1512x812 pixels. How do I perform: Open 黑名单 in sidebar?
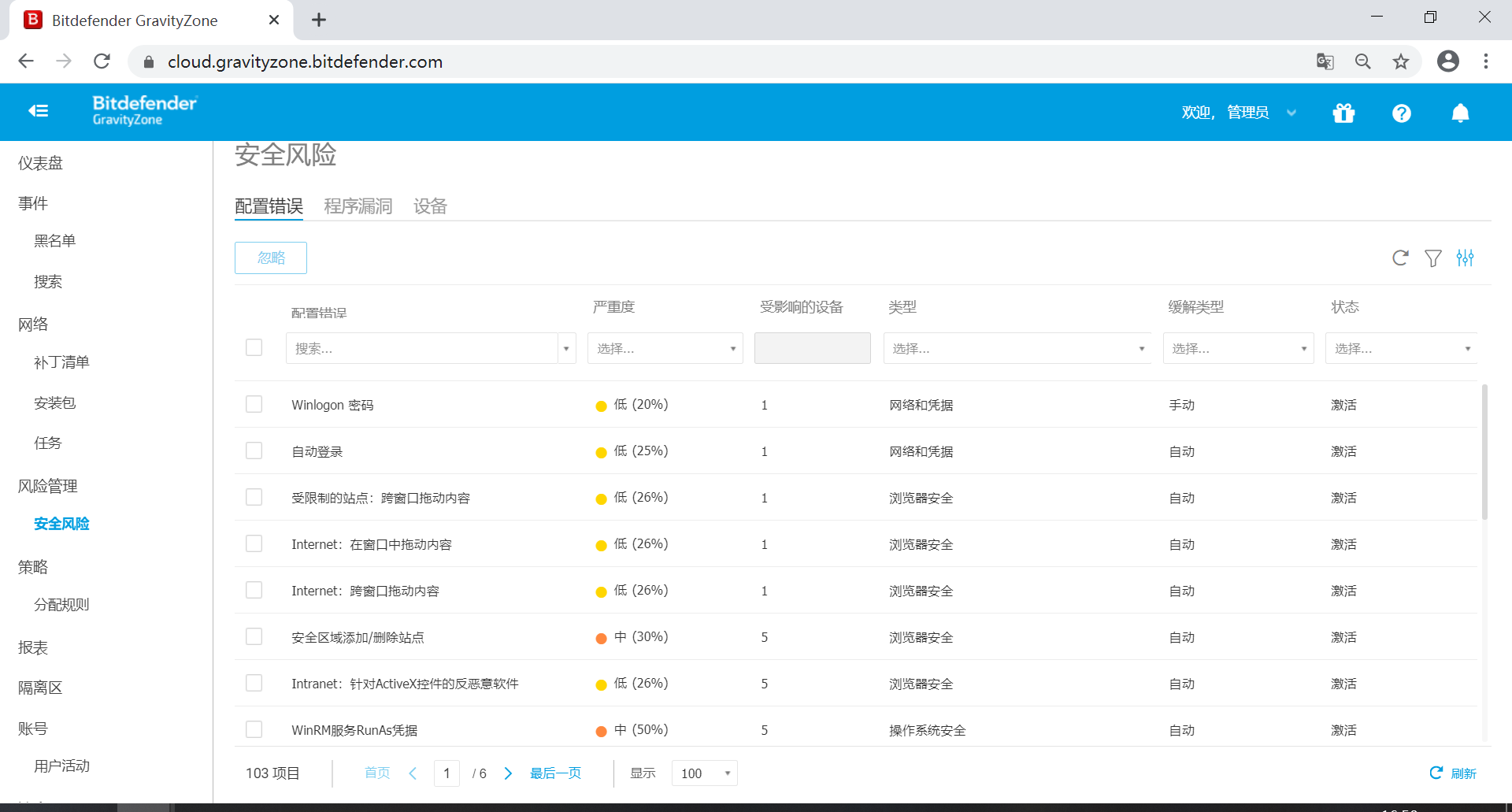(x=54, y=241)
